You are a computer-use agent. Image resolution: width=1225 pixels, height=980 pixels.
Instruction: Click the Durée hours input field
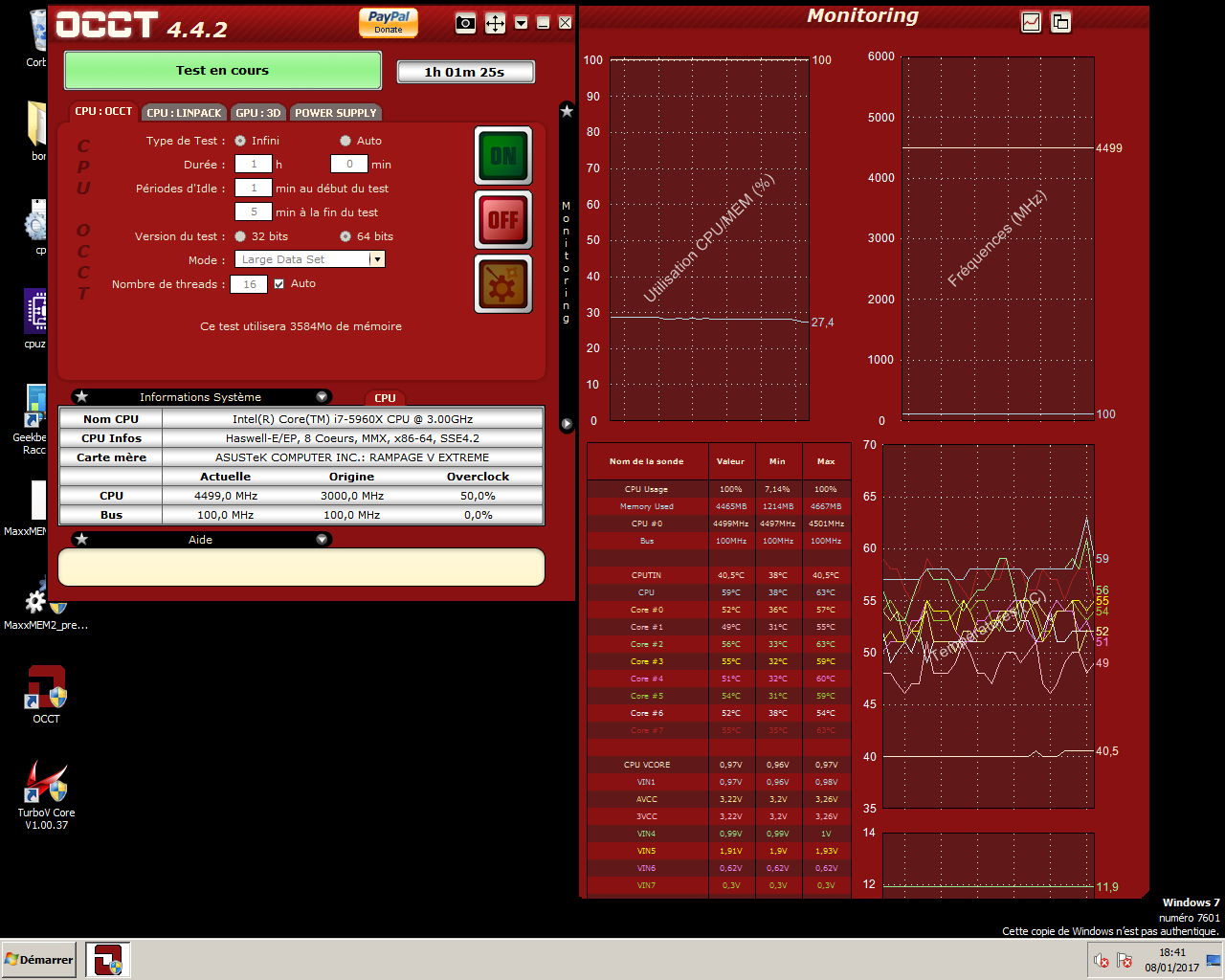pyautogui.click(x=254, y=165)
